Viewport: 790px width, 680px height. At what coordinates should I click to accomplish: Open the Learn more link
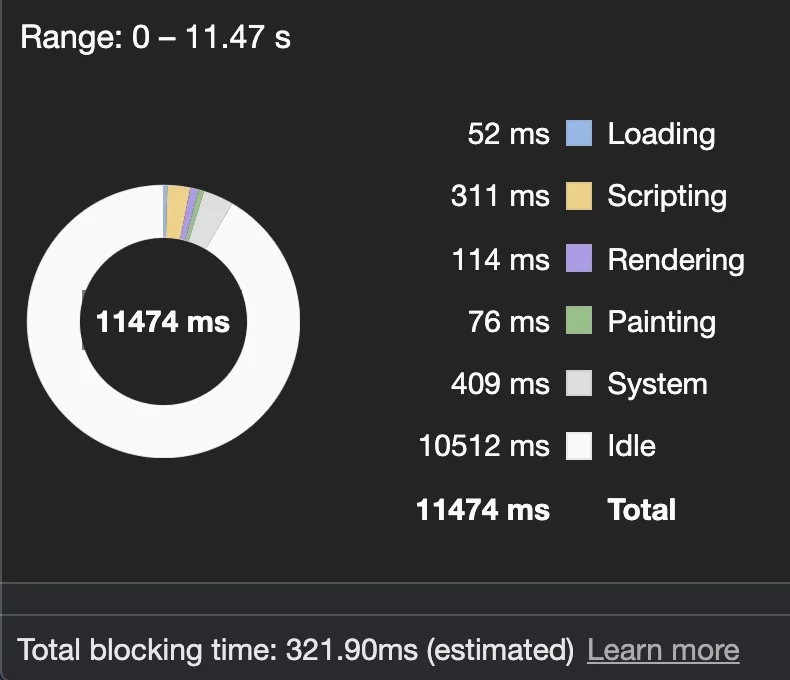[x=663, y=650]
